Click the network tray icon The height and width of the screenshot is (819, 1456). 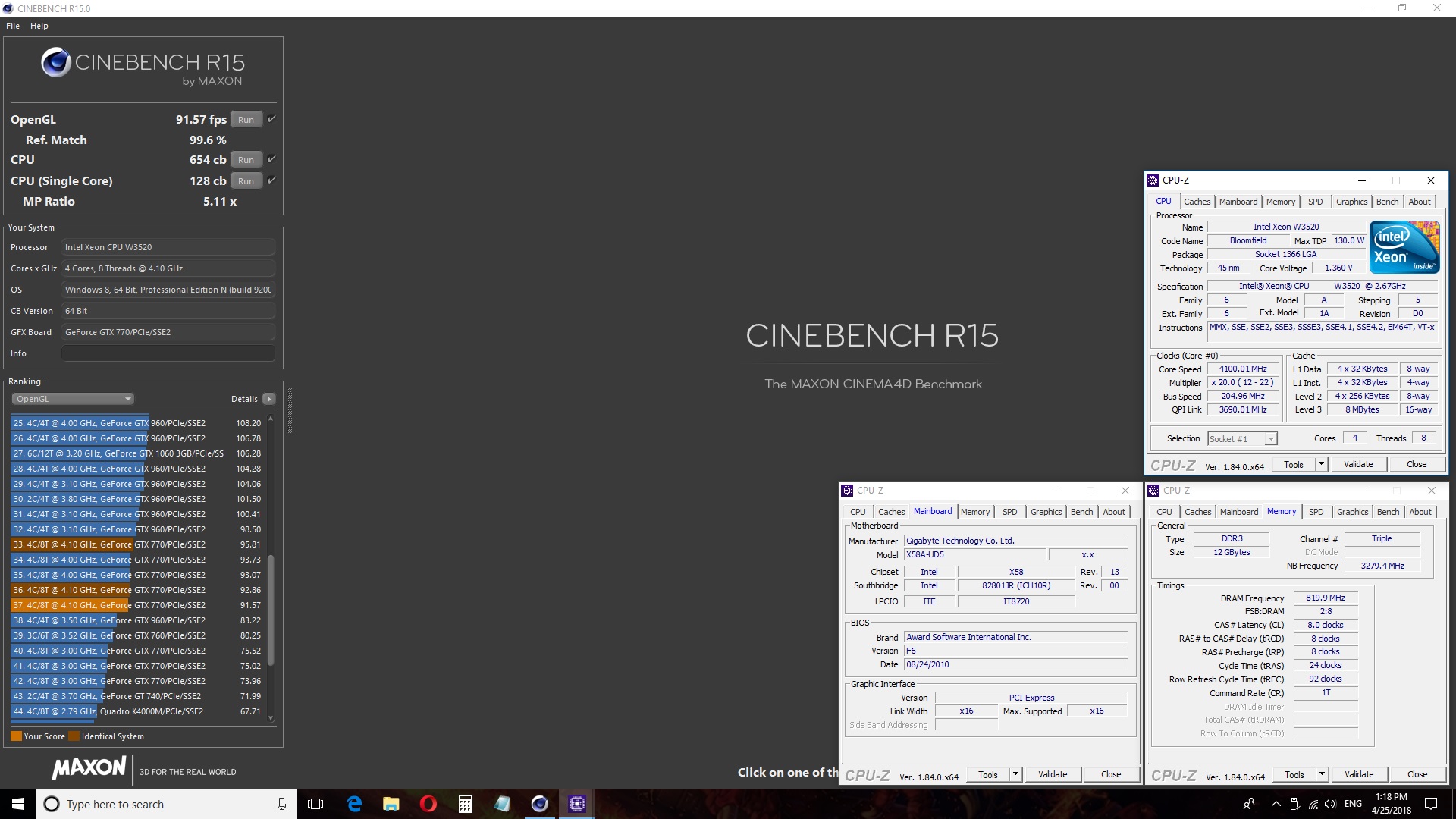click(1313, 804)
